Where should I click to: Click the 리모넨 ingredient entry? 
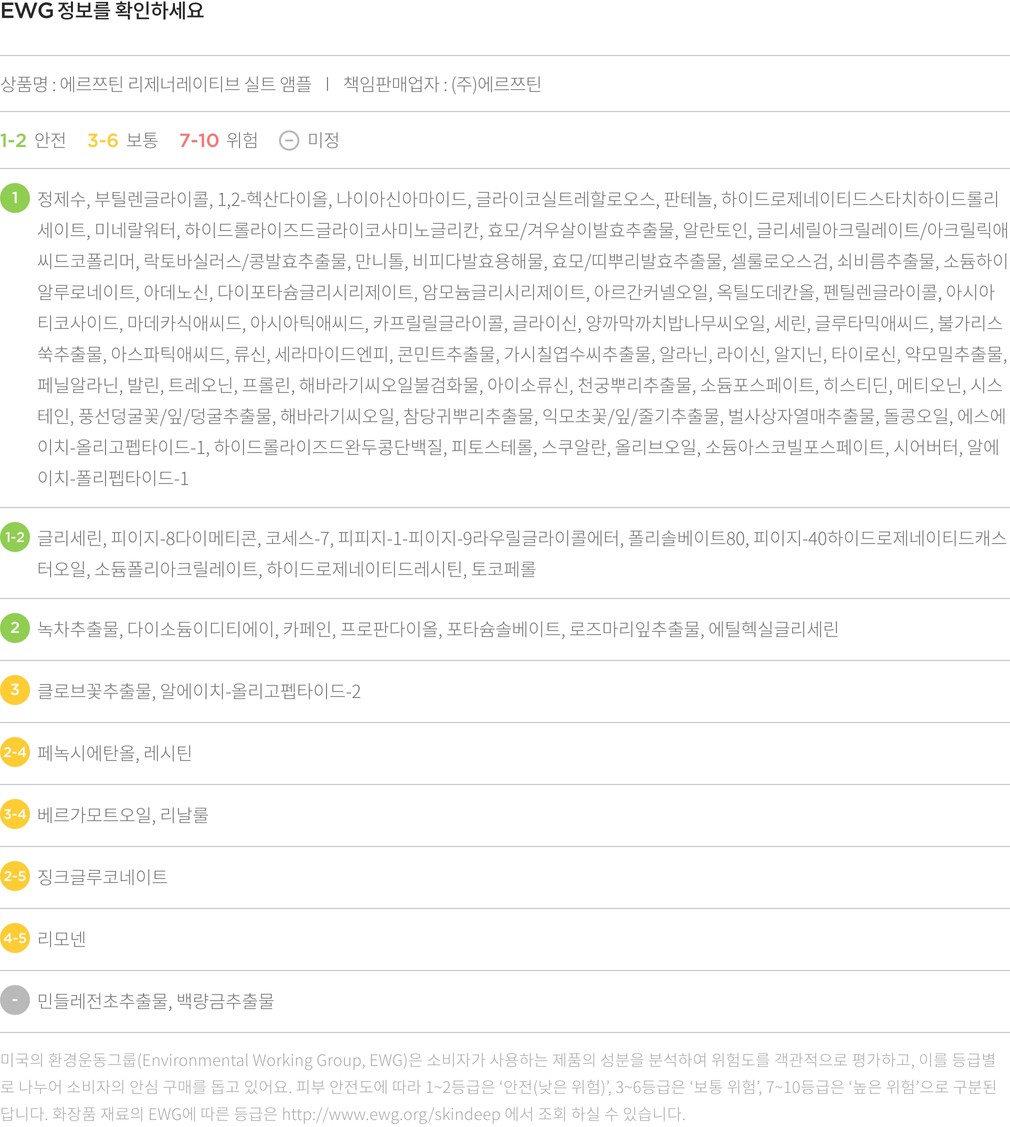coord(62,939)
